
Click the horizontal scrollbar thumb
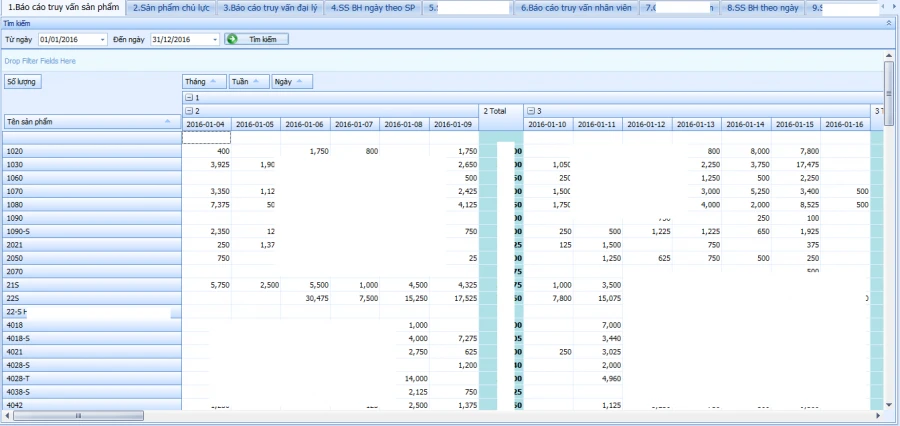[79, 415]
